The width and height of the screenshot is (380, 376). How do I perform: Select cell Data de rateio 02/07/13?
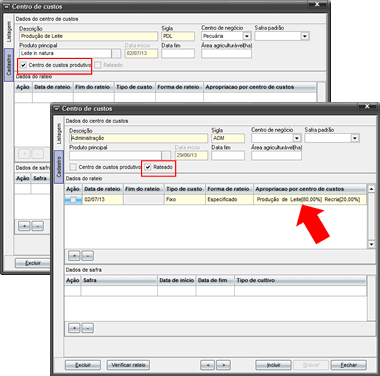[x=103, y=200]
